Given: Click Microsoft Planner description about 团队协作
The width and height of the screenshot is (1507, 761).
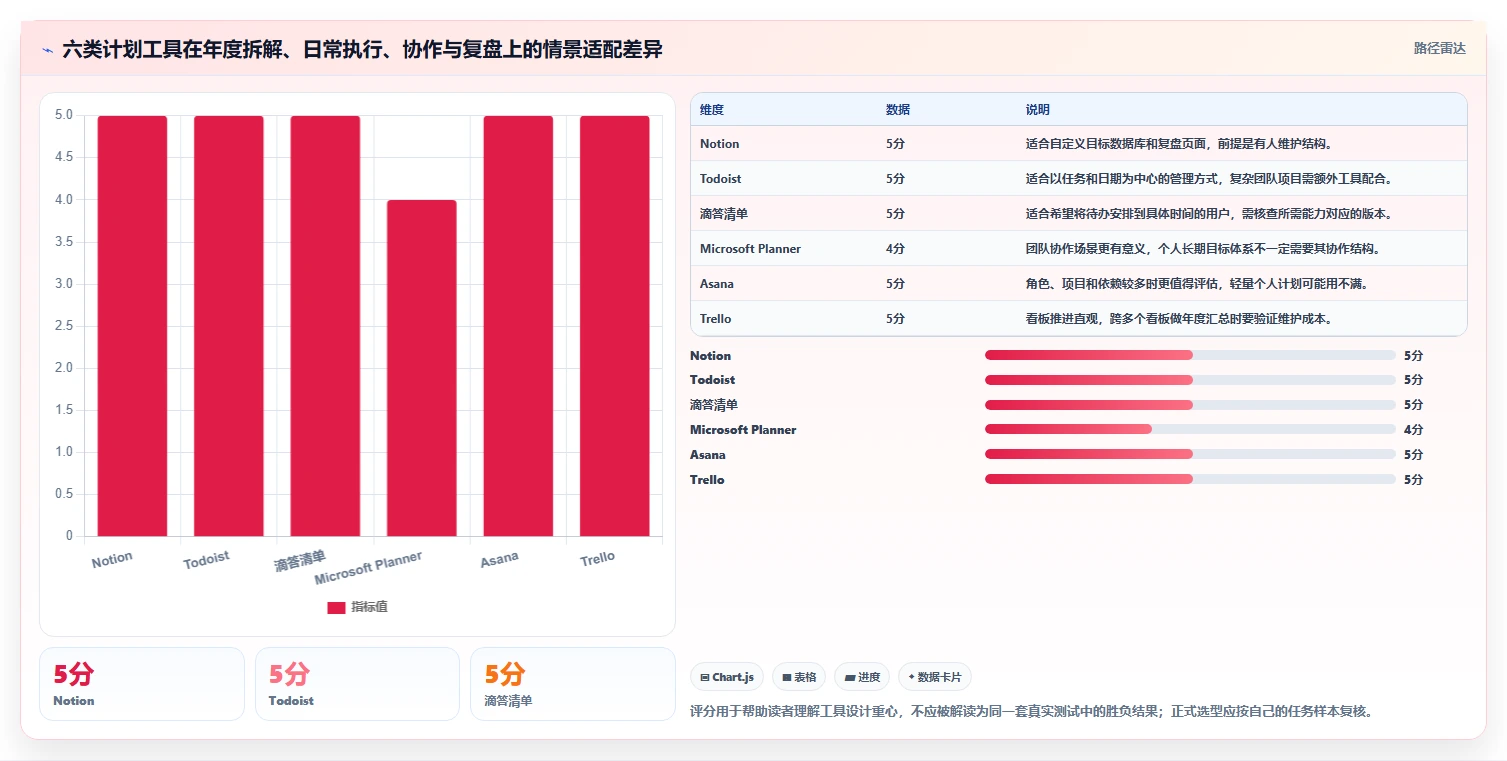Looking at the screenshot, I should pyautogui.click(x=1203, y=249).
